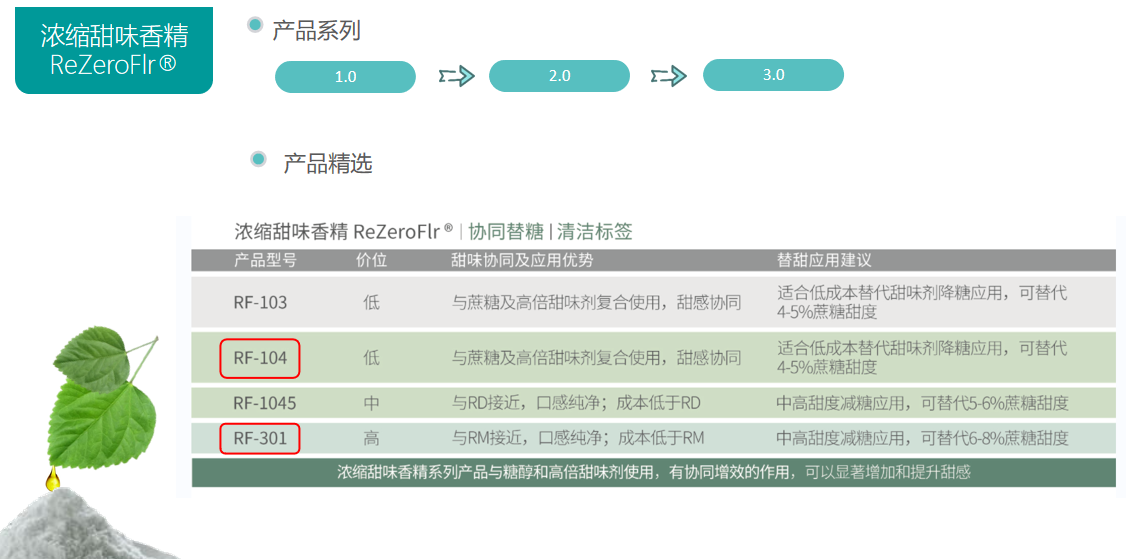Click the red-outlined RF-301 model cell
Image resolution: width=1134 pixels, height=559 pixels.
(x=260, y=438)
